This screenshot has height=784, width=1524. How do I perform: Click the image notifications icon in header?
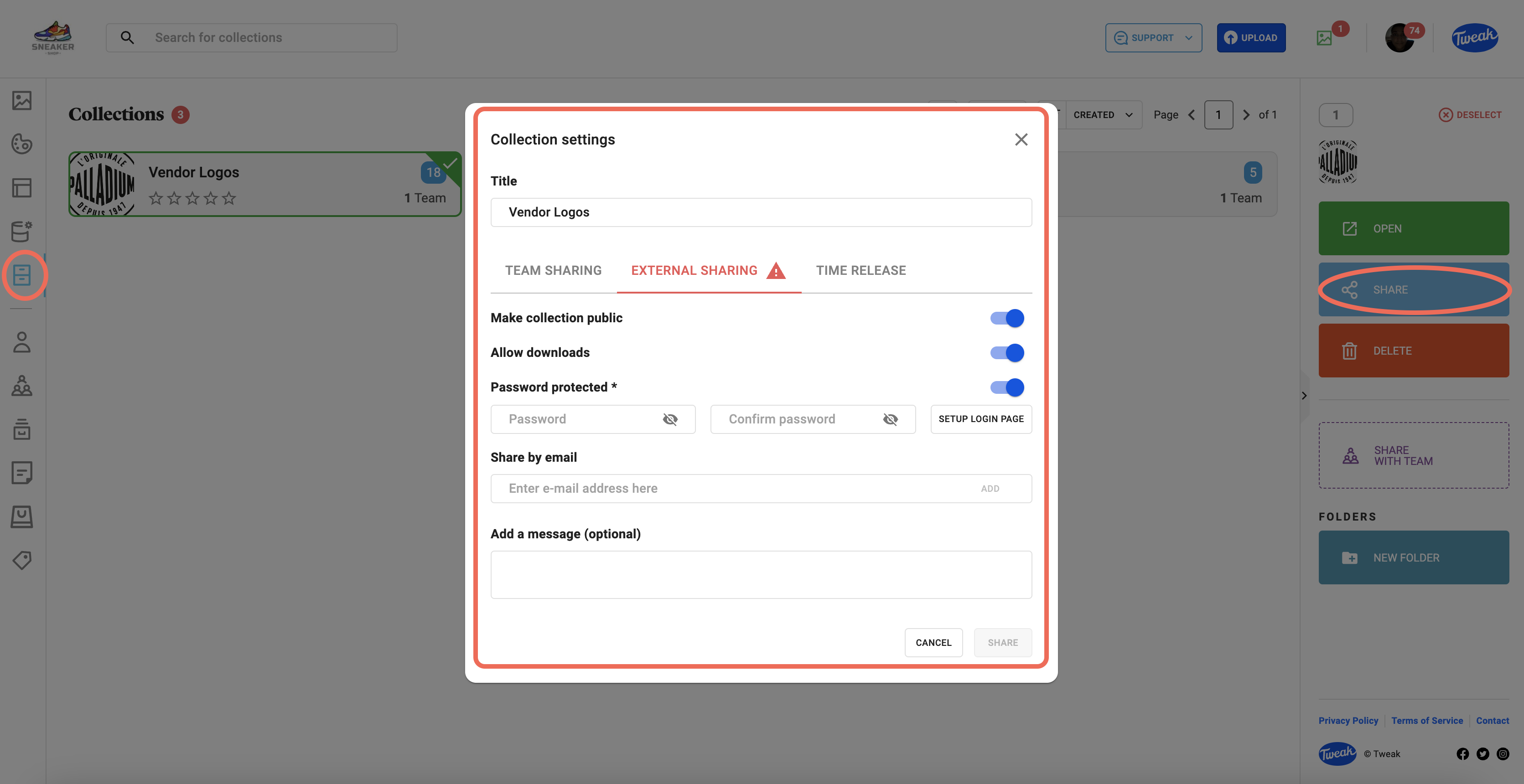[x=1325, y=38]
